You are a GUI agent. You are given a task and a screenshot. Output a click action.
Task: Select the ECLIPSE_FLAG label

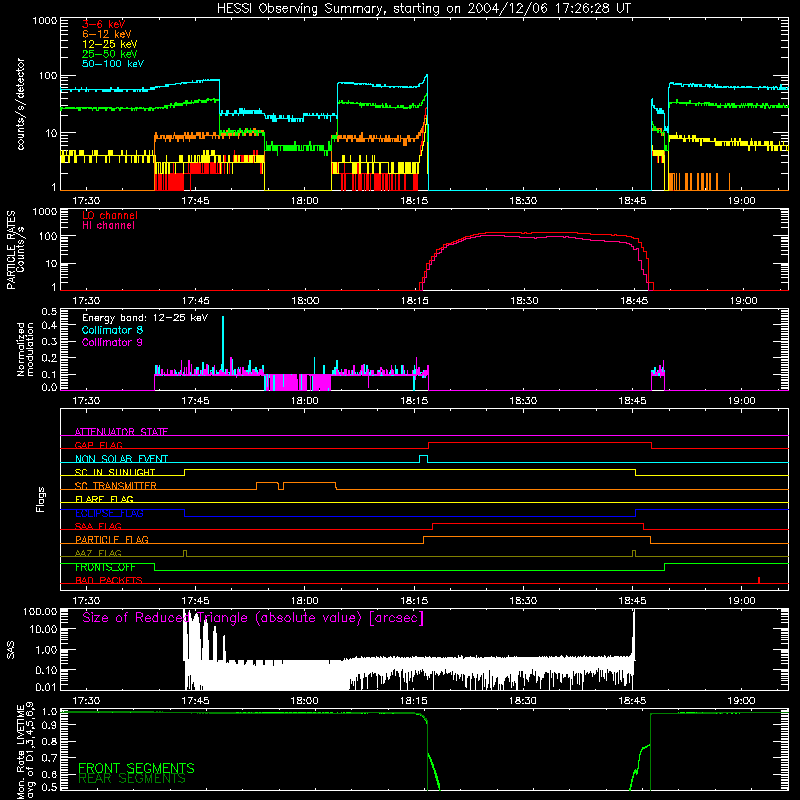point(109,513)
